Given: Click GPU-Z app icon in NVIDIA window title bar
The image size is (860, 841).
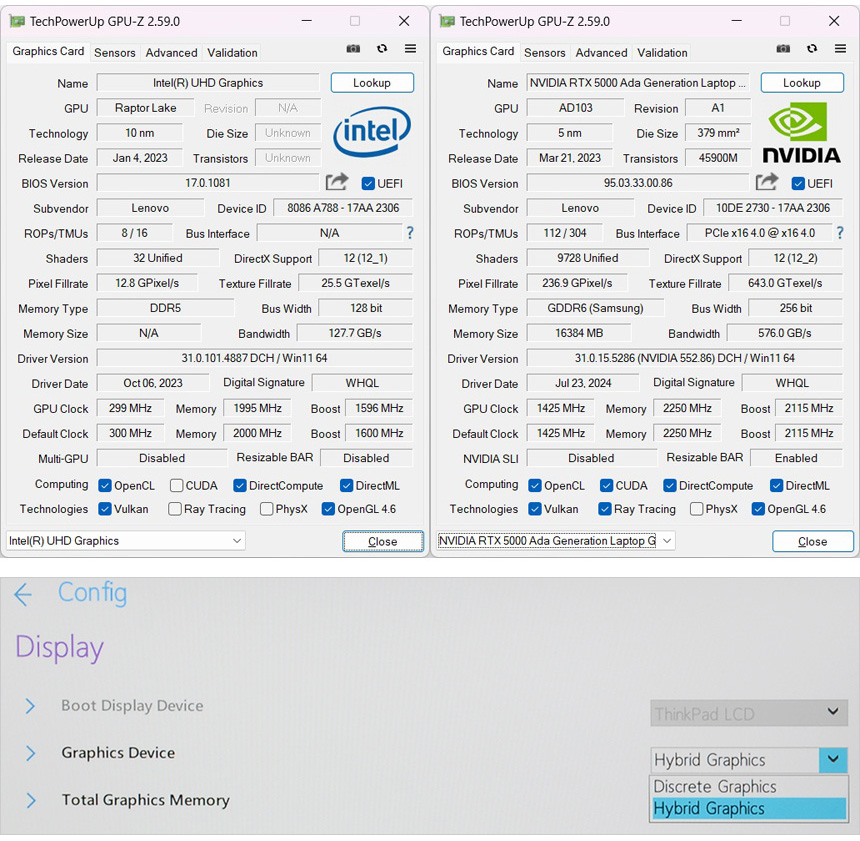Looking at the screenshot, I should [448, 21].
